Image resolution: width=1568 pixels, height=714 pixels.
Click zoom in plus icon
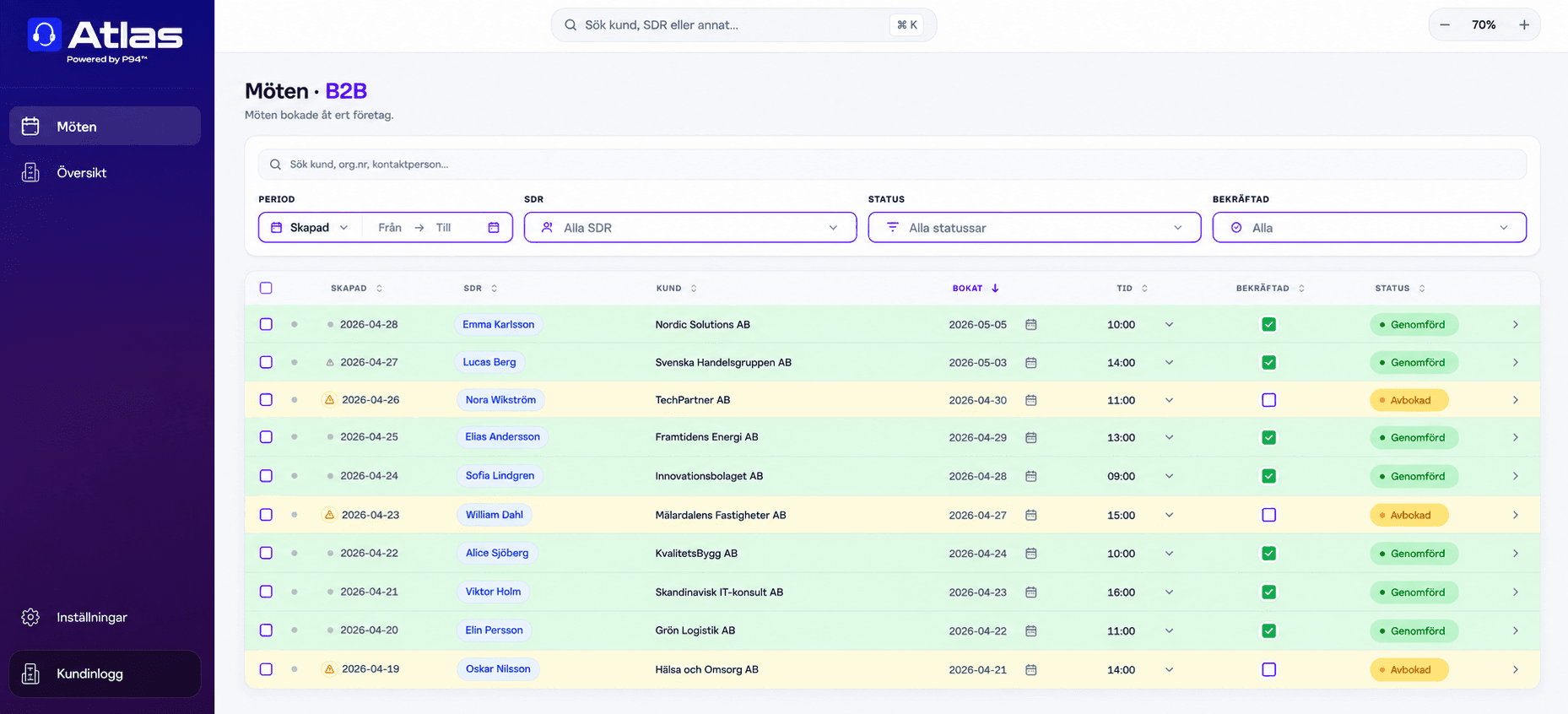[x=1524, y=25]
